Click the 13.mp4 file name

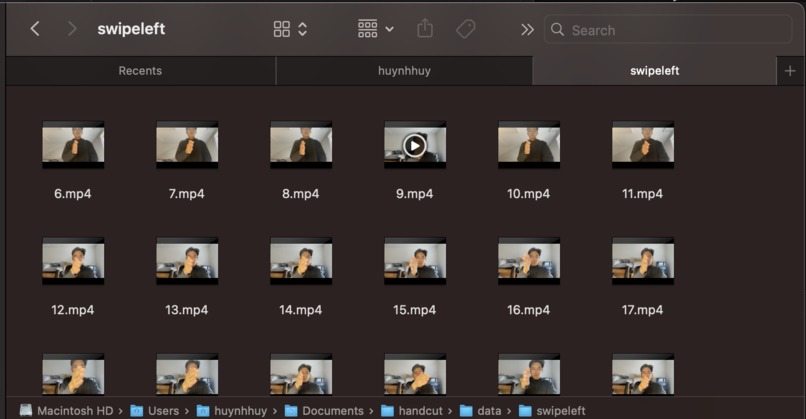(x=187, y=310)
